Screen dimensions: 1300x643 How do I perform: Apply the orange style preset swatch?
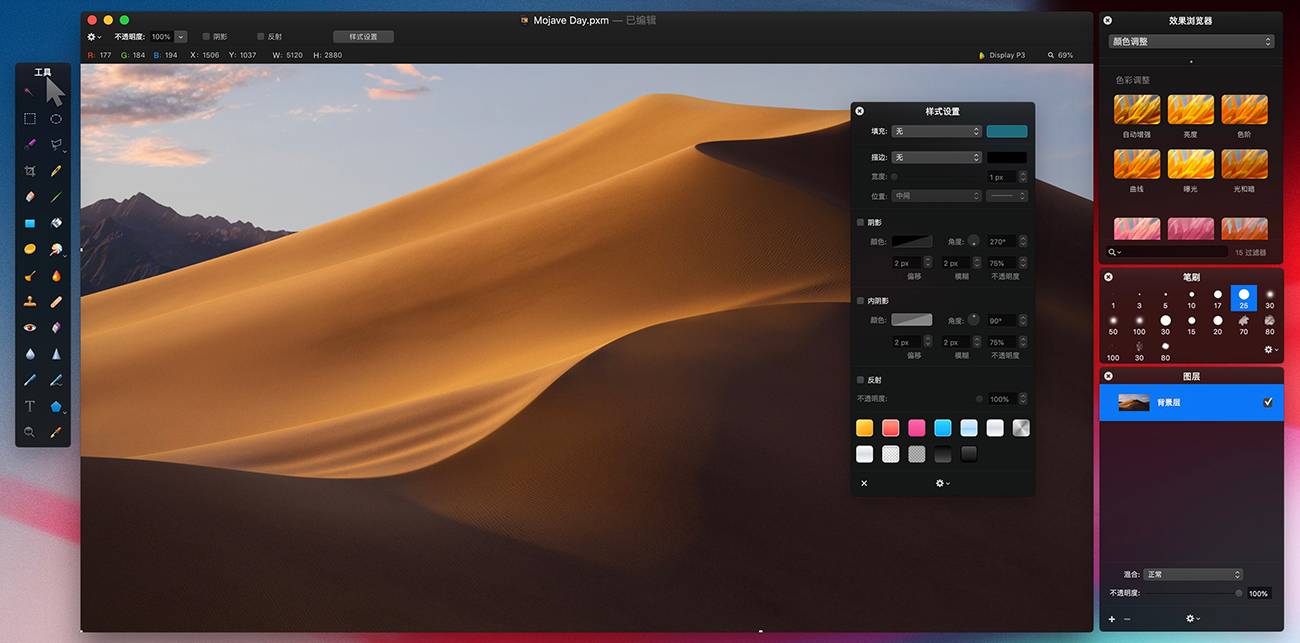pos(864,428)
